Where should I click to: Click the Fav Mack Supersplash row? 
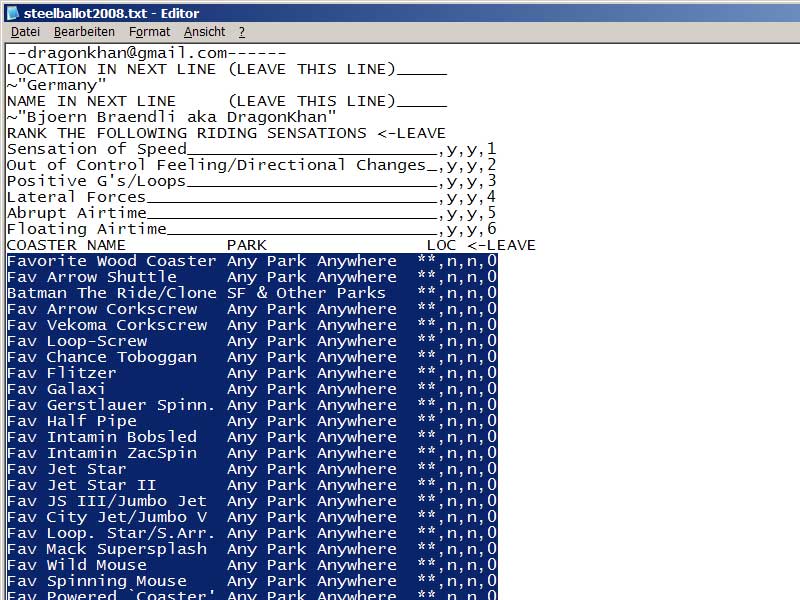(107, 549)
